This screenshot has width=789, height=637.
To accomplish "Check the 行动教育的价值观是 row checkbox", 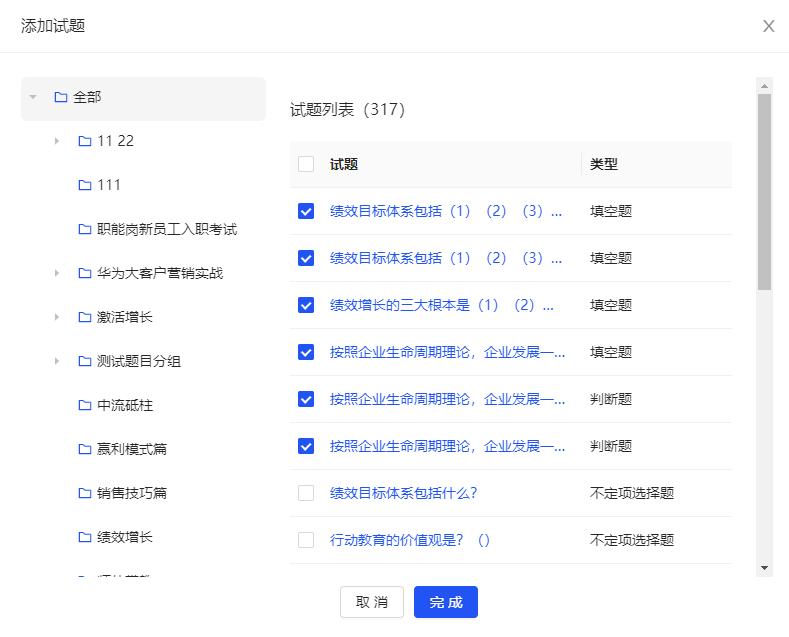I will (306, 540).
